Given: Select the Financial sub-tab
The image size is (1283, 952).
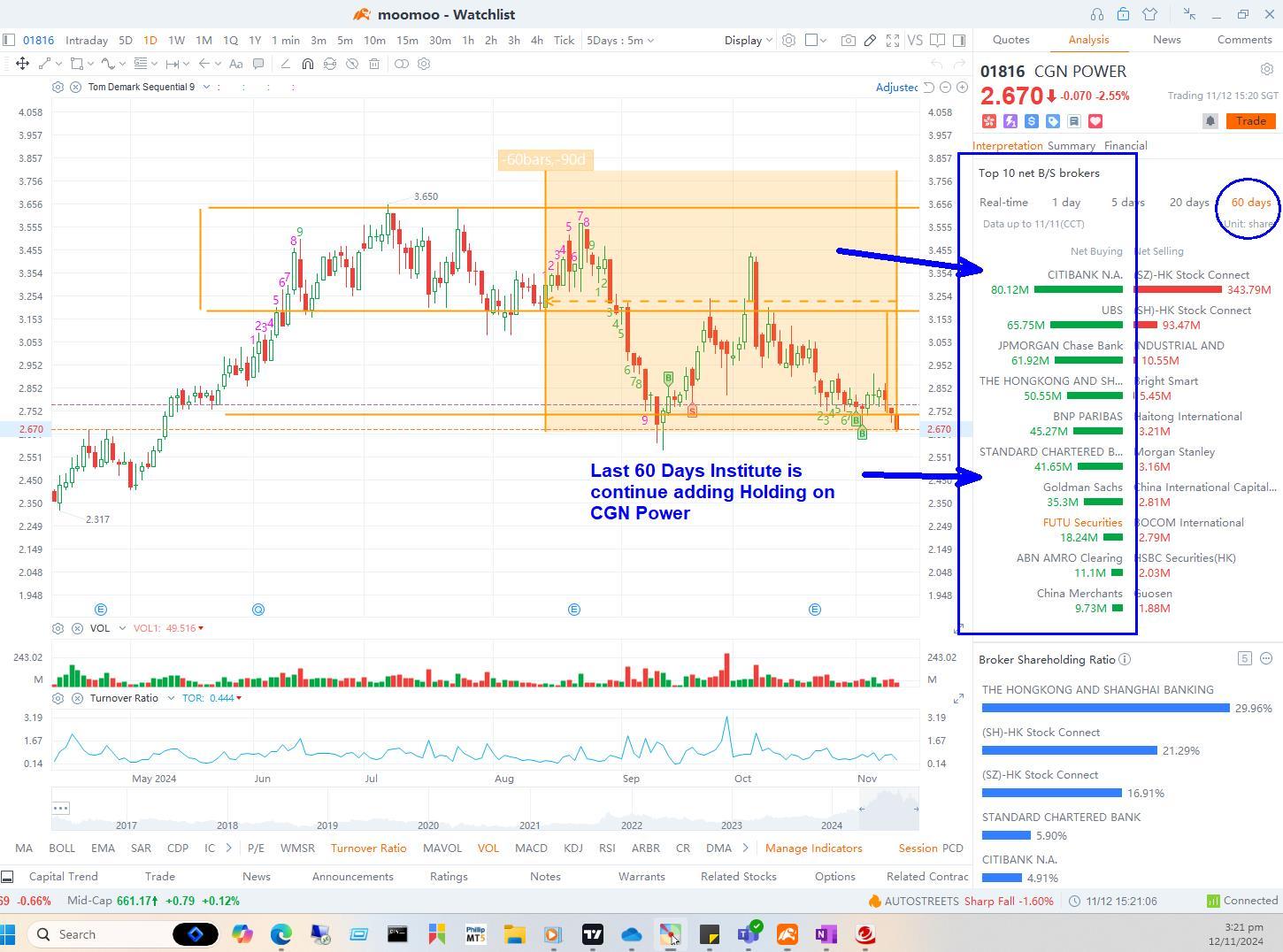Looking at the screenshot, I should click(1126, 145).
